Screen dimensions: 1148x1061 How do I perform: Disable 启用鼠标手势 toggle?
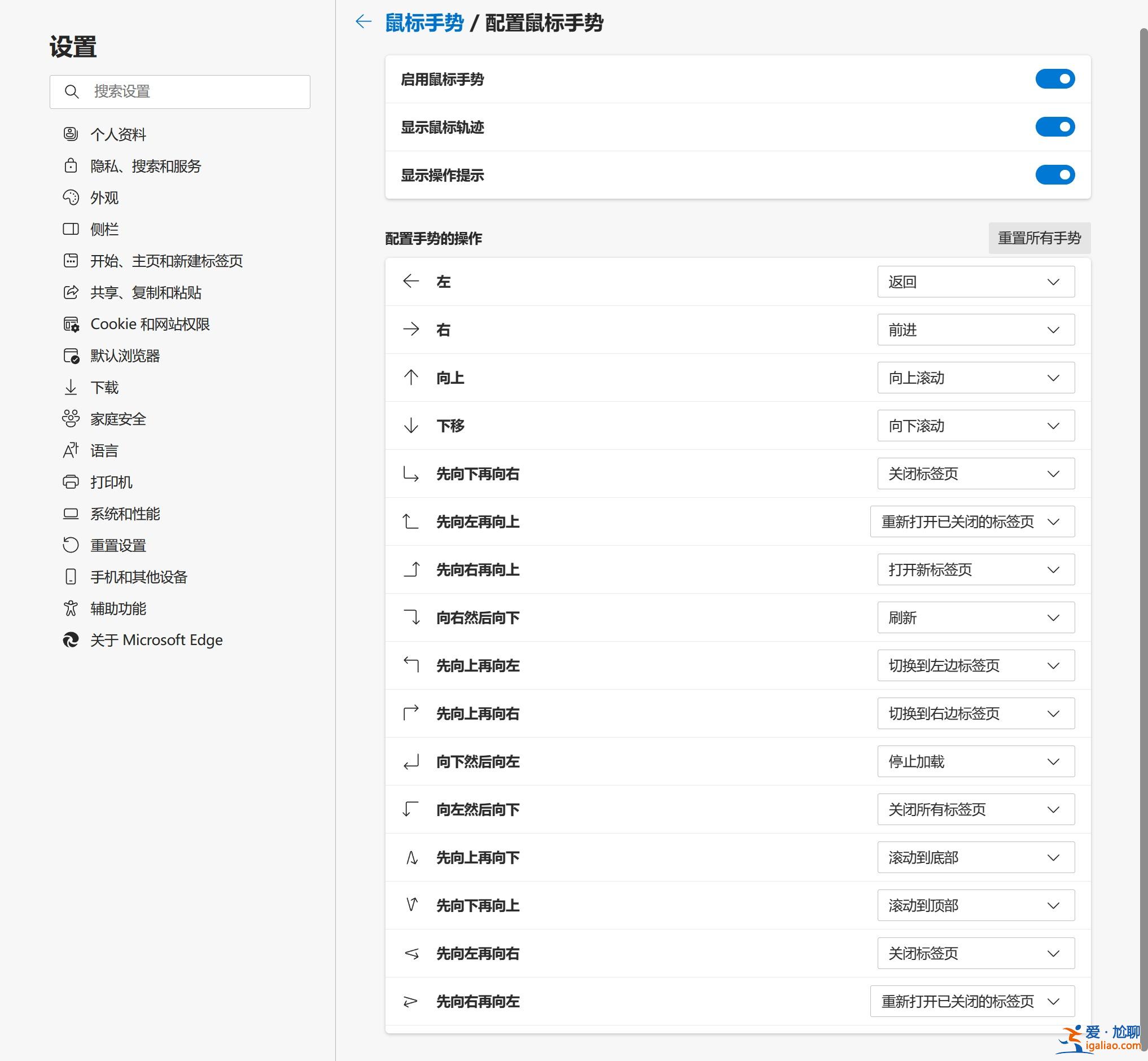(x=1055, y=78)
